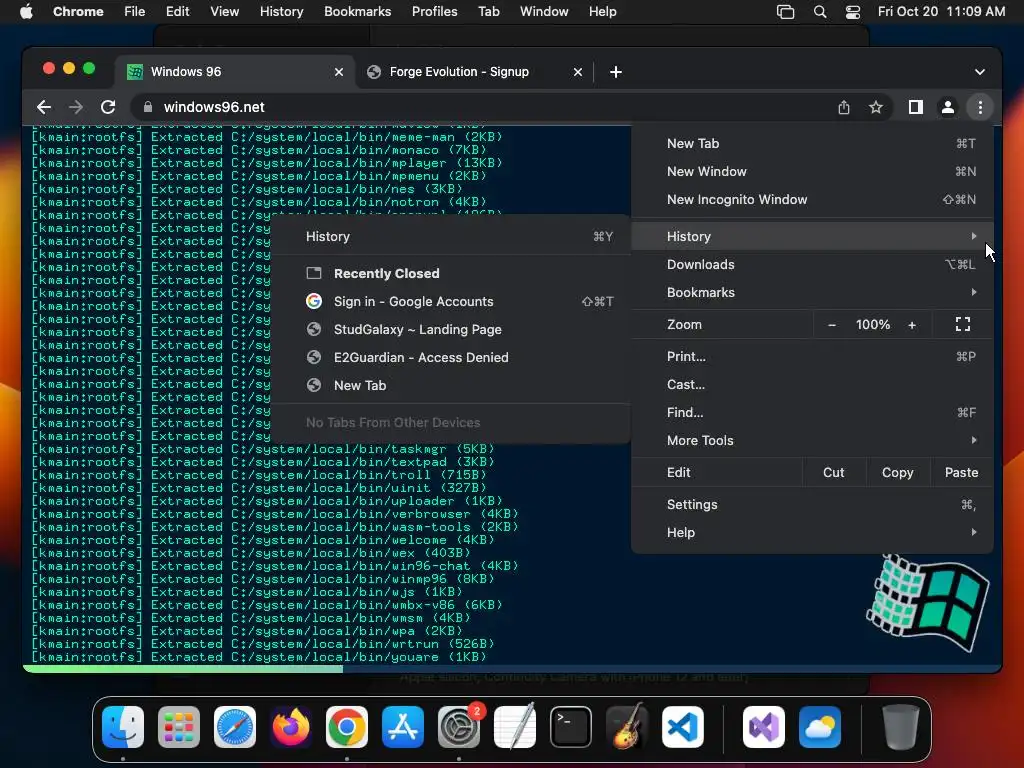Viewport: 1024px width, 768px height.
Task: Open the profile avatar button
Action: (x=948, y=107)
